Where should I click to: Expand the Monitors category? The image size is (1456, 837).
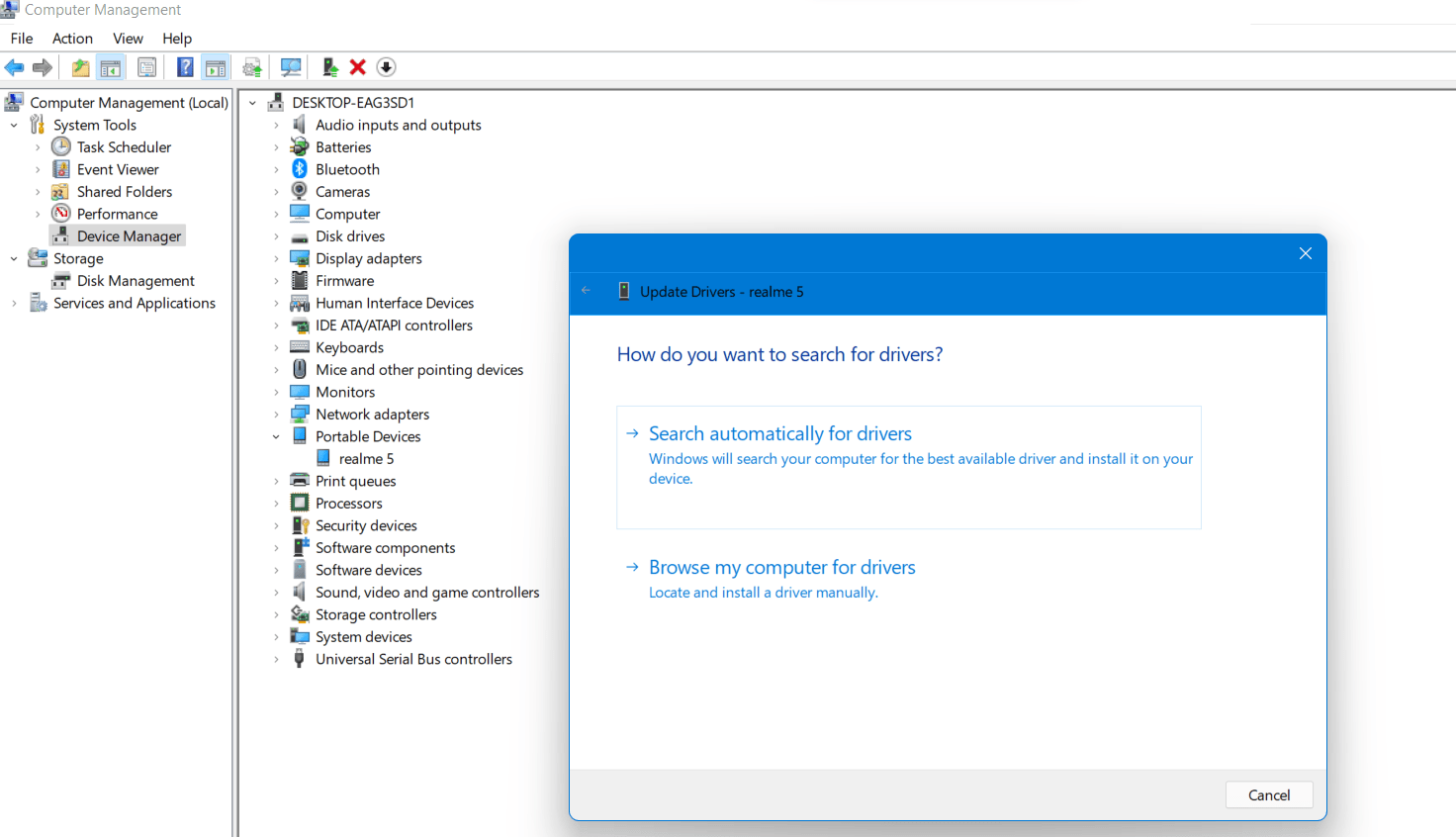tap(276, 392)
